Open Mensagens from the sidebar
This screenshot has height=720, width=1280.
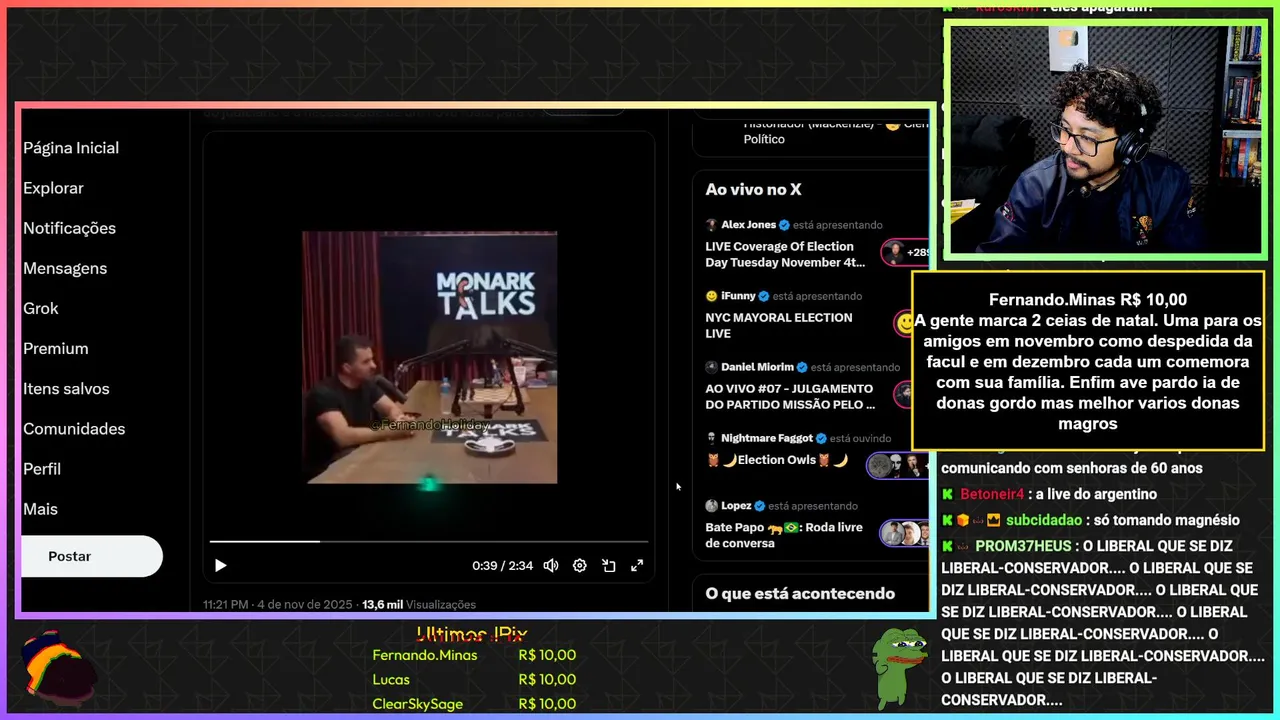coord(65,268)
